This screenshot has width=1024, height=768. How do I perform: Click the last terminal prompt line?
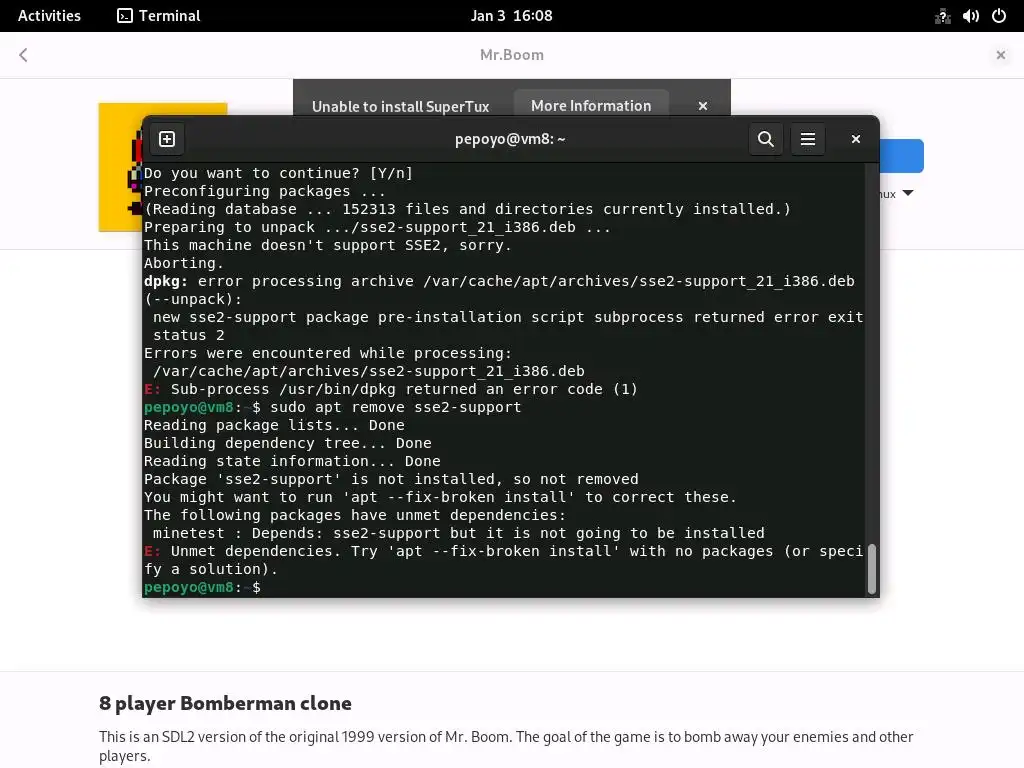tap(202, 587)
